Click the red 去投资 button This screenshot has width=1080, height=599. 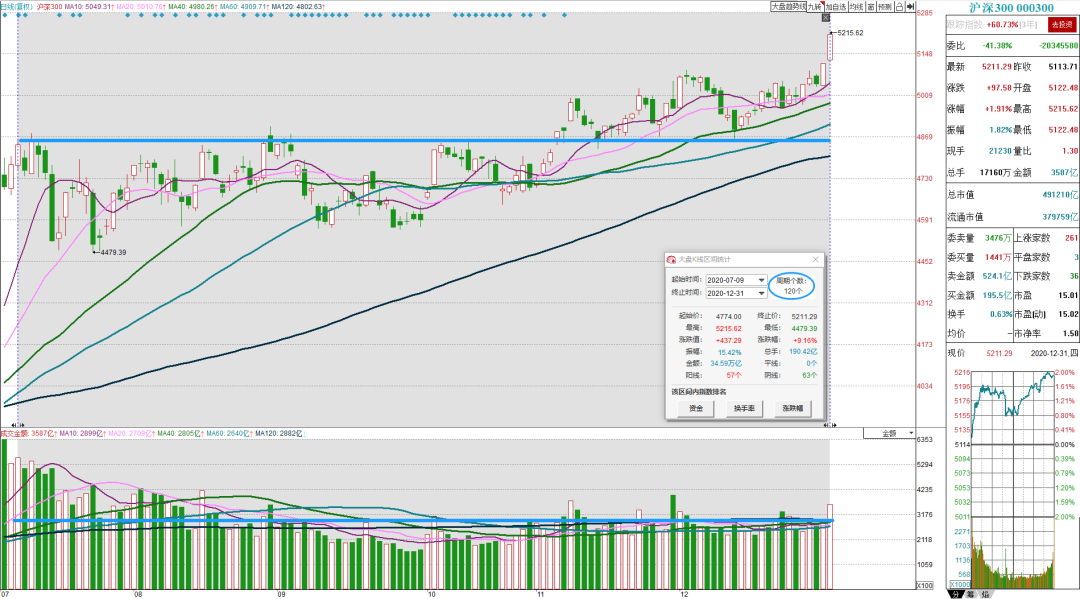(x=1061, y=24)
